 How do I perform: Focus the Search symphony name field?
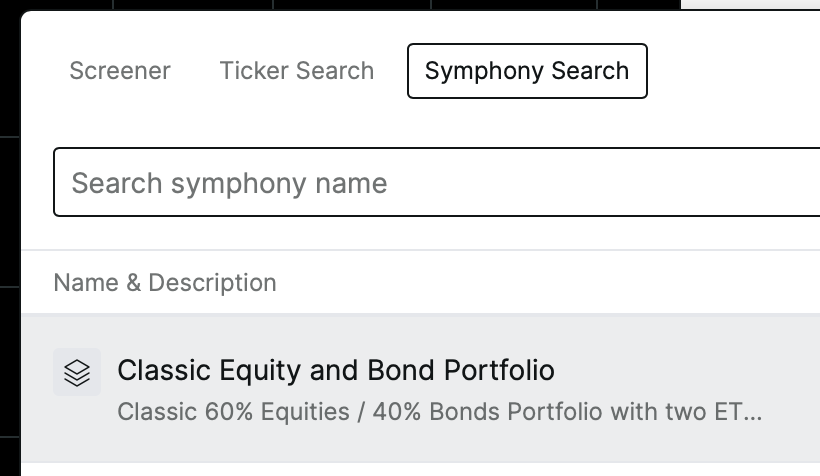point(437,182)
